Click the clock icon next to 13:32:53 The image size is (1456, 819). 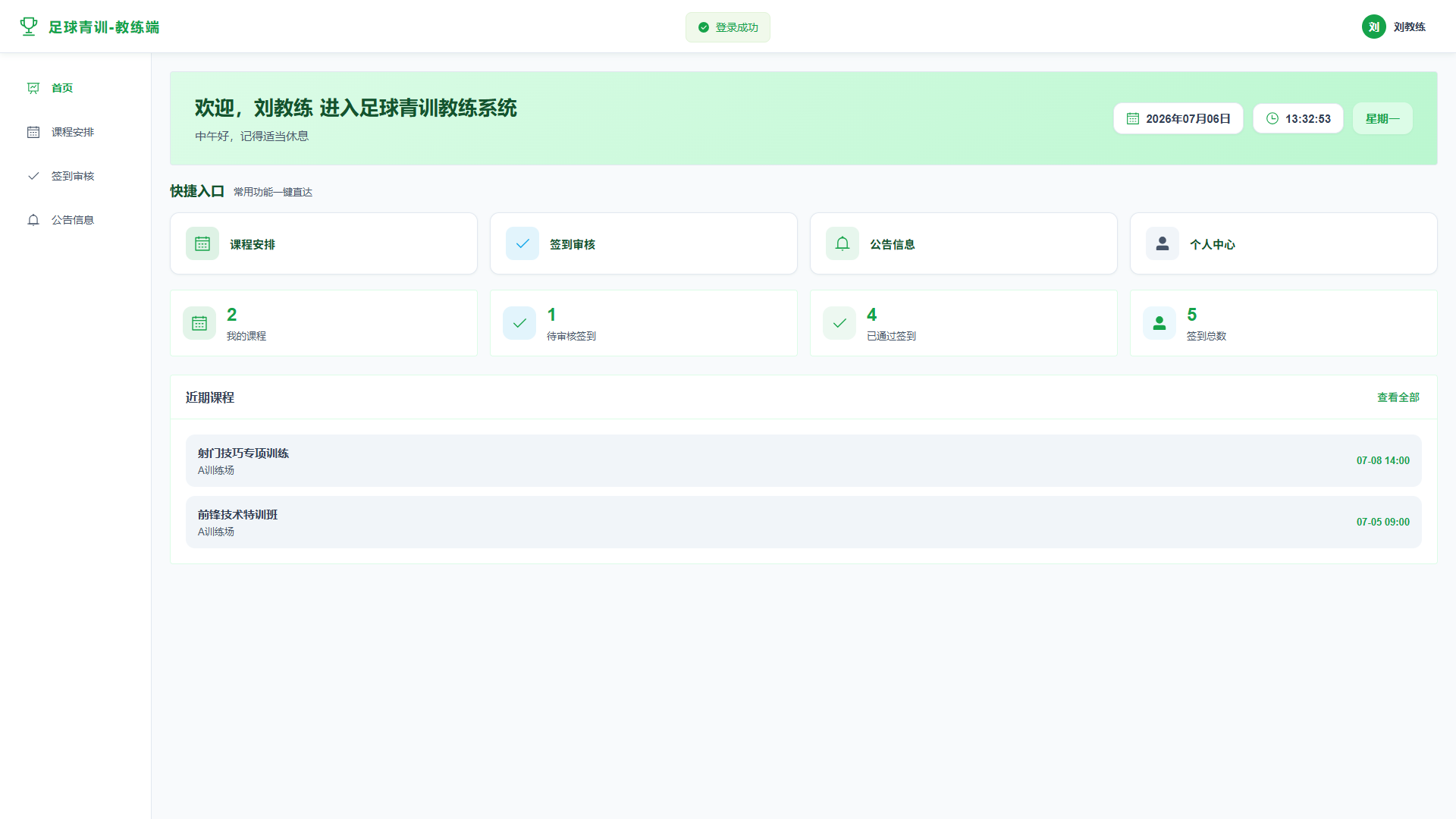point(1272,118)
